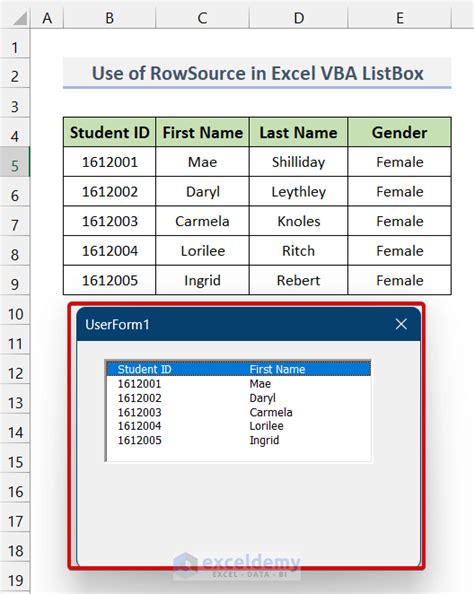Click the 'Student ID' table header cell
The width and height of the screenshot is (474, 594).
[110, 132]
